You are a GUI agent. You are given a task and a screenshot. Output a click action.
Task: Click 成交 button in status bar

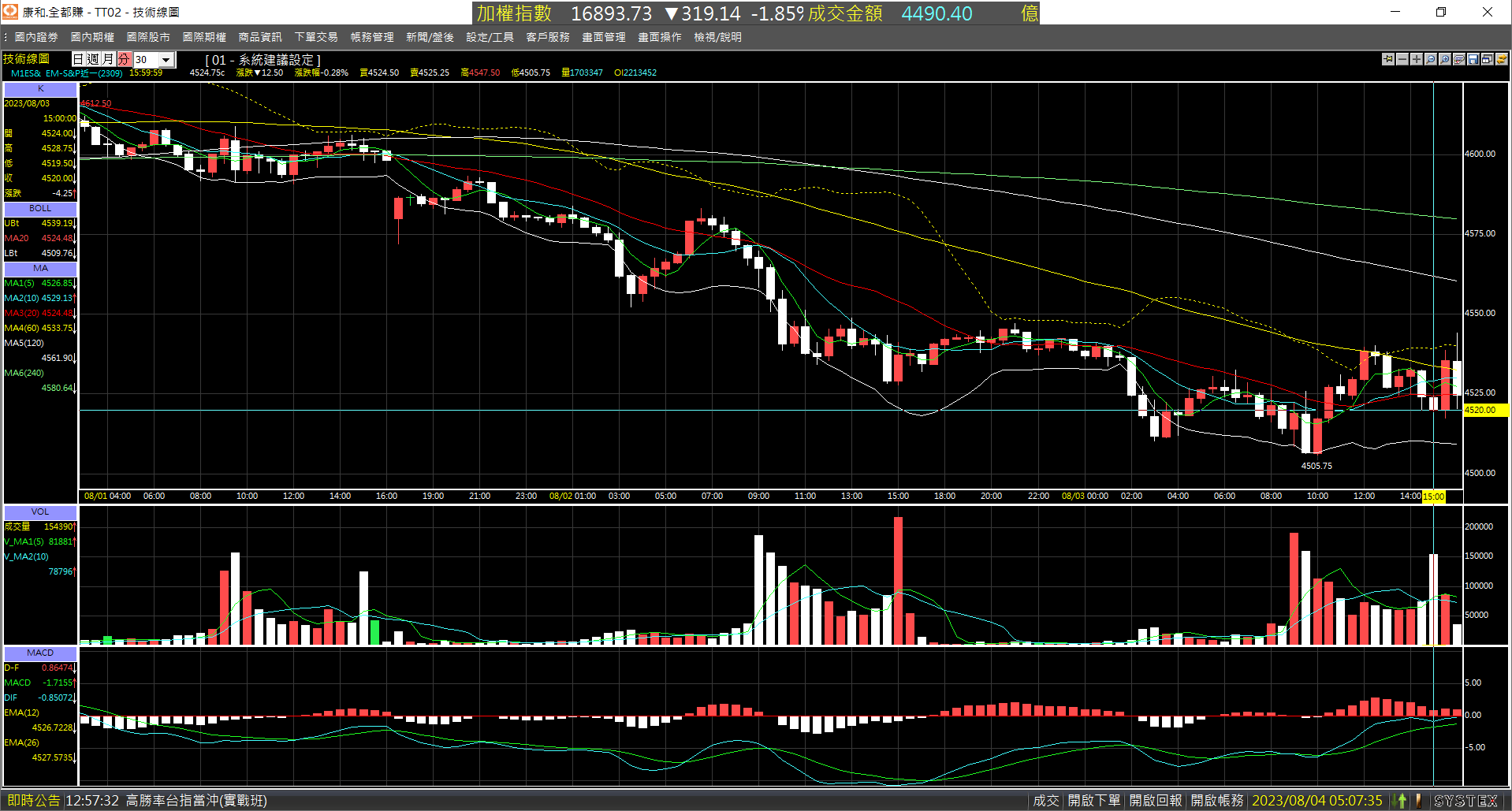point(1046,801)
